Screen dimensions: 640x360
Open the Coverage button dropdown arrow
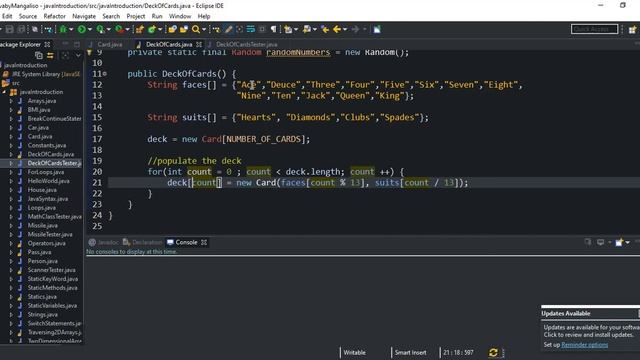click(x=109, y=29)
